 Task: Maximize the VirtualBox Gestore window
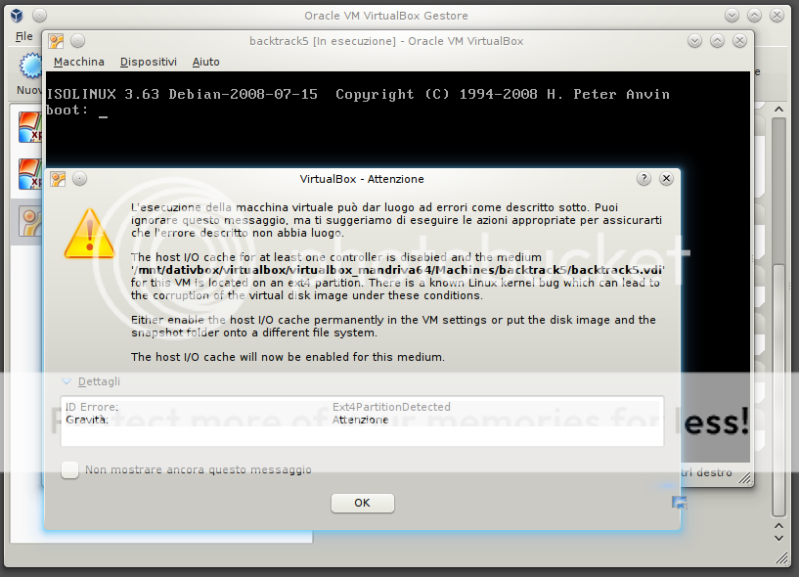pos(754,16)
